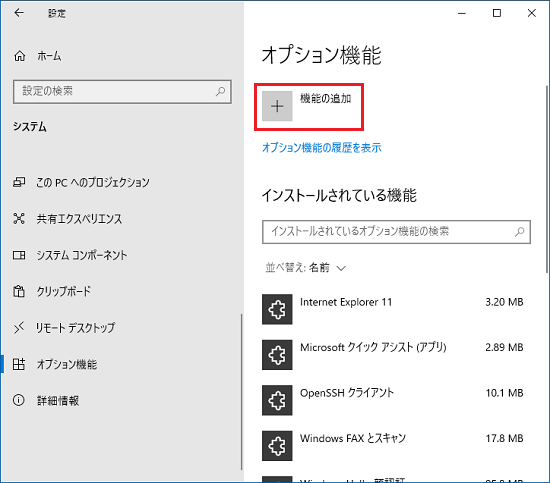Minimize the 設定 window
This screenshot has width=550, height=483.
pos(462,13)
